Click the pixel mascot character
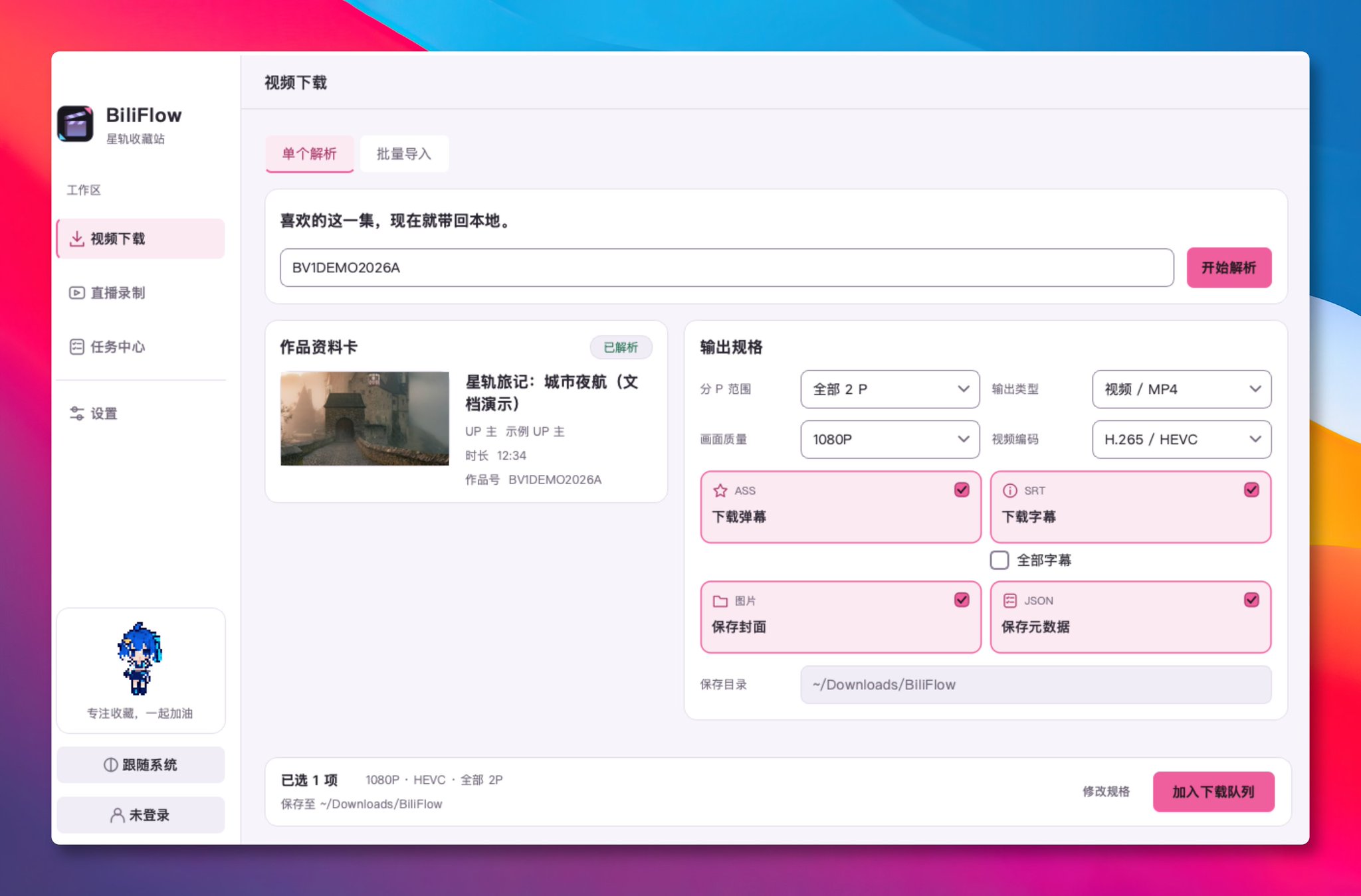This screenshot has height=896, width=1361. [x=140, y=658]
